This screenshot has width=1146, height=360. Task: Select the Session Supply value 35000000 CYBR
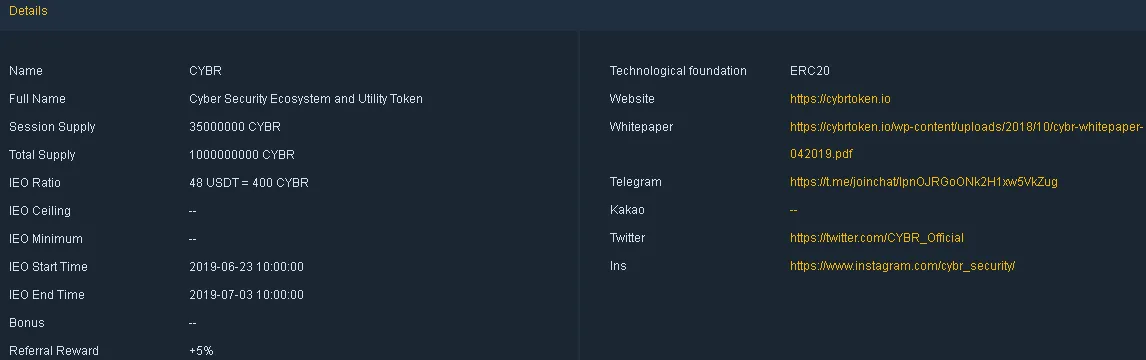click(235, 127)
